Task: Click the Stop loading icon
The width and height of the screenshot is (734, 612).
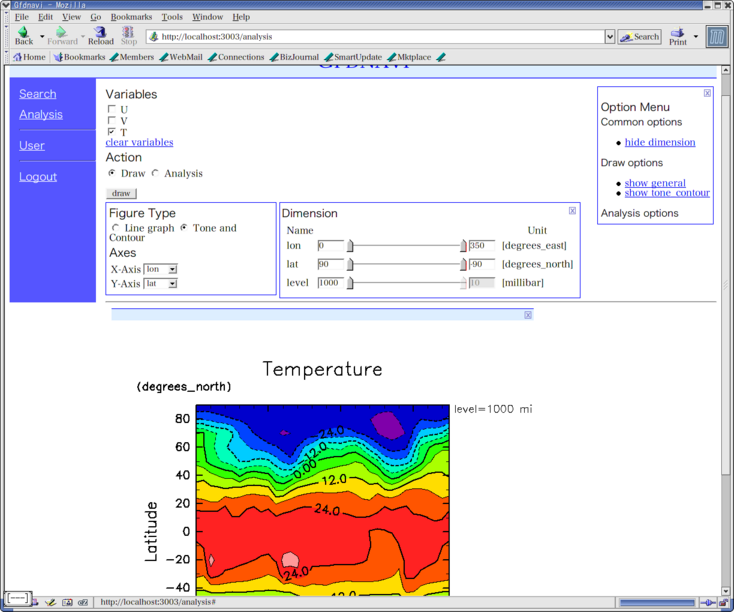Action: click(x=129, y=33)
